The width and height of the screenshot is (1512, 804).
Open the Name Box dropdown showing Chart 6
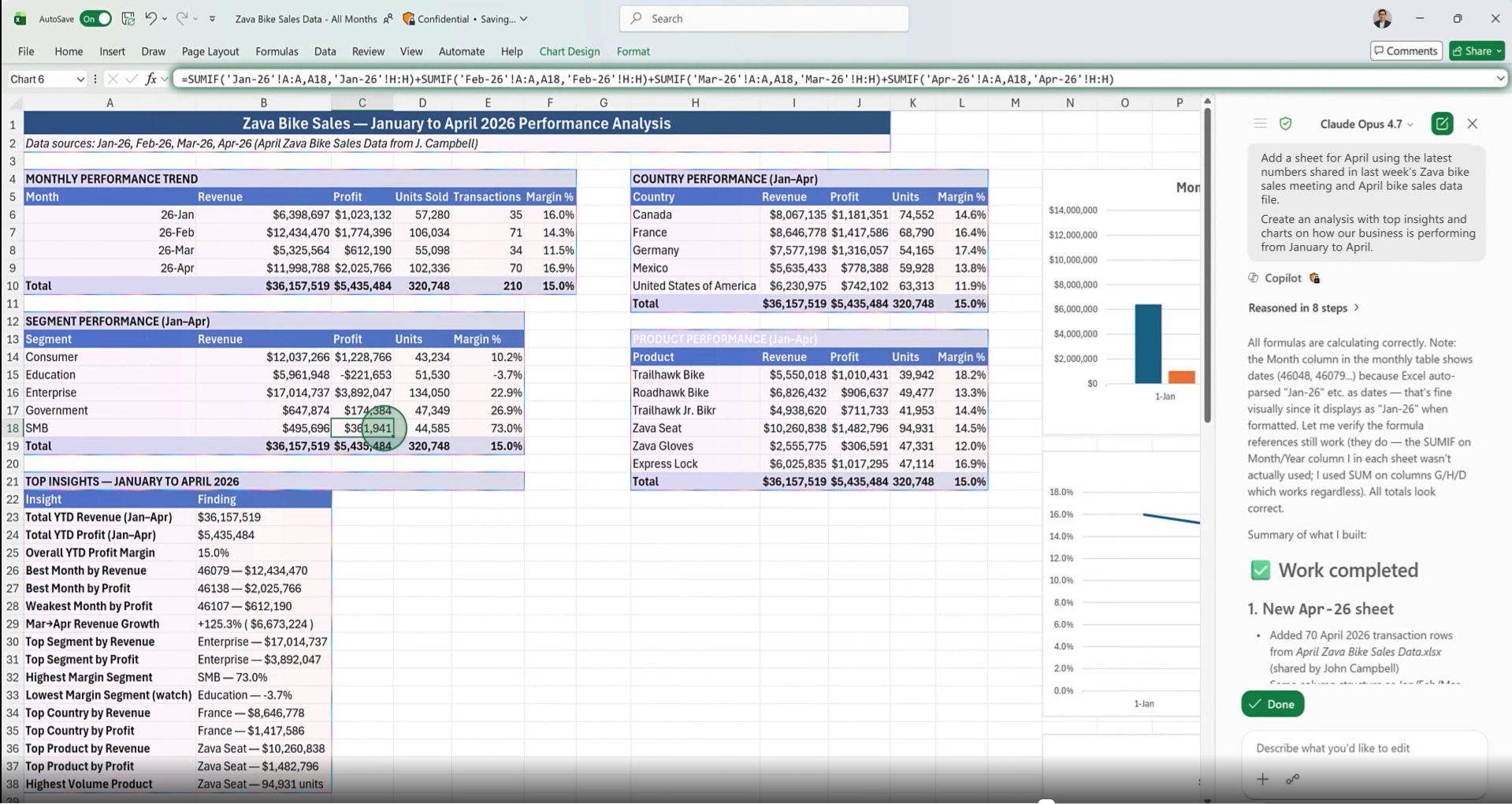pyautogui.click(x=80, y=79)
